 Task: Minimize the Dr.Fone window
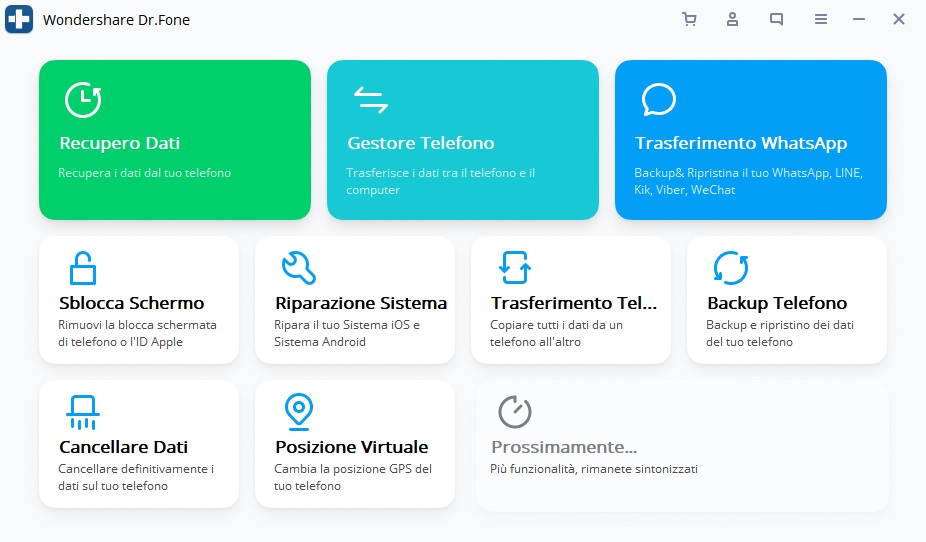(x=859, y=19)
